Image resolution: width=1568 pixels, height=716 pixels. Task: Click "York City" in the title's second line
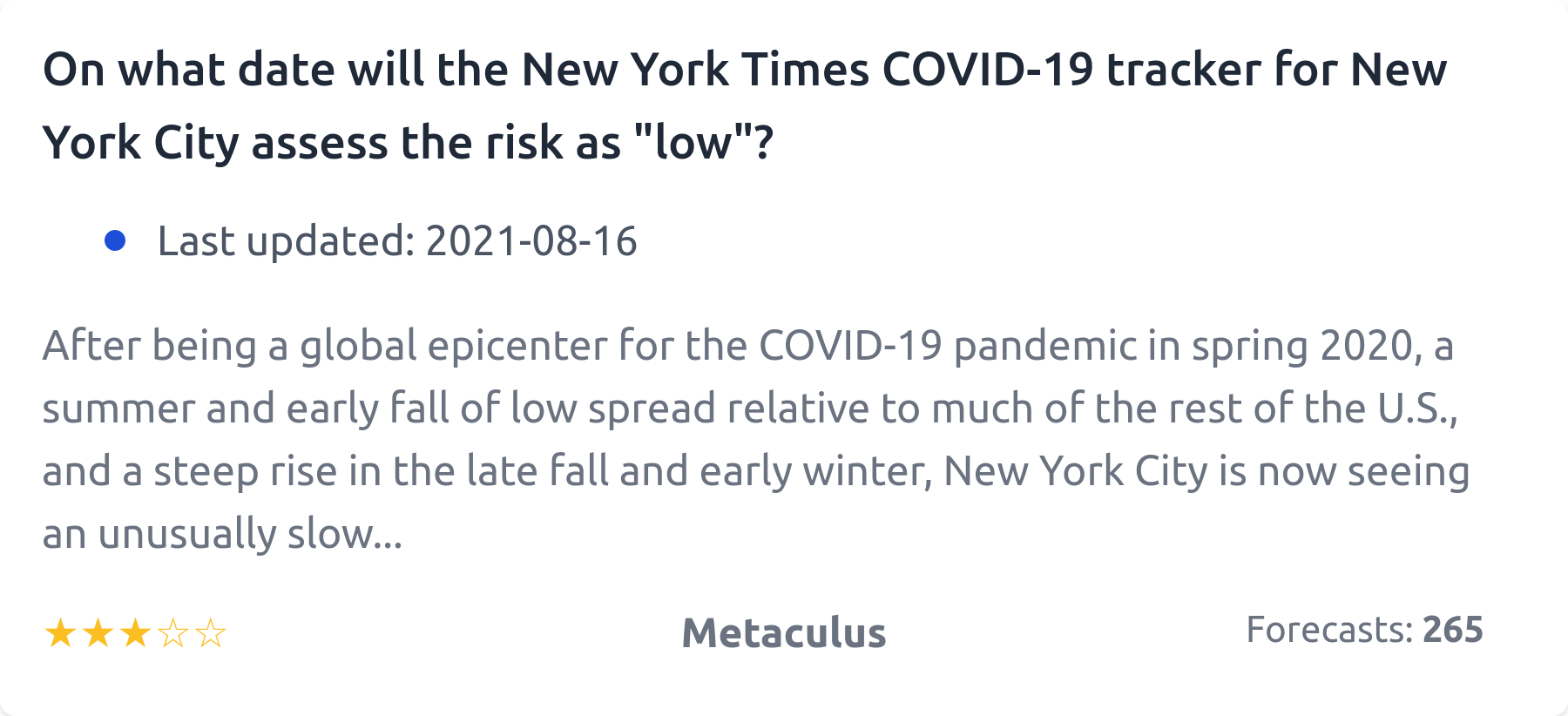coord(139,143)
